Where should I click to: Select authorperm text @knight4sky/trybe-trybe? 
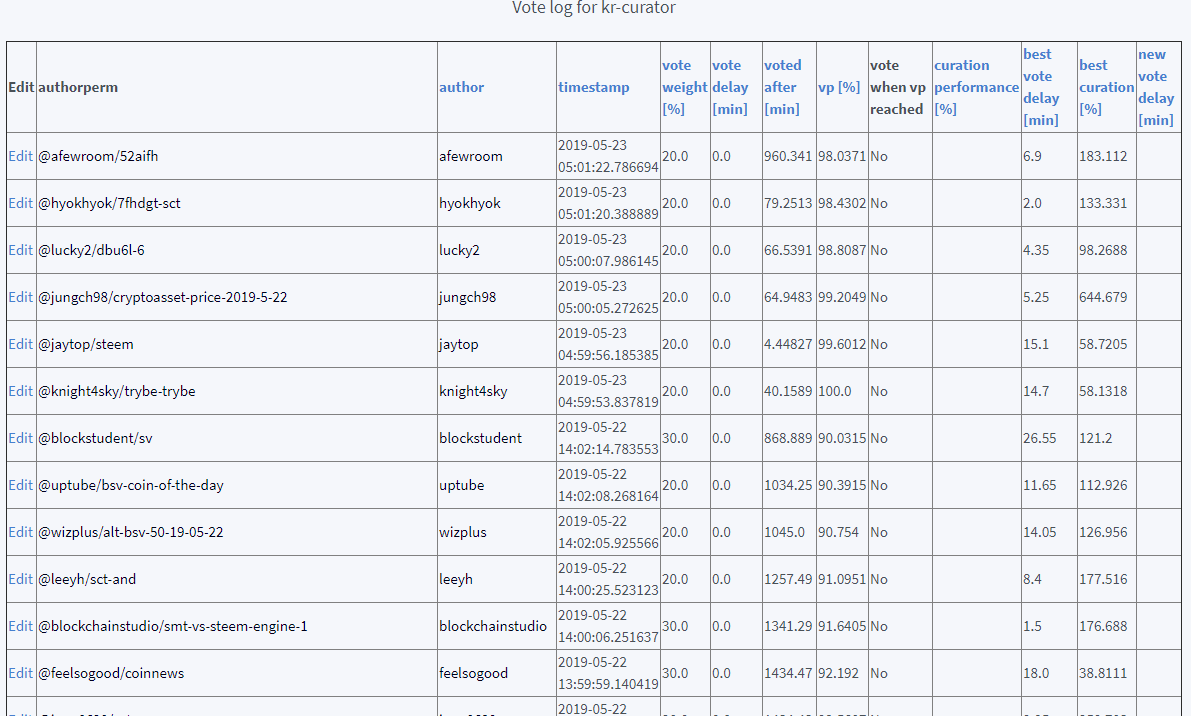(x=117, y=392)
